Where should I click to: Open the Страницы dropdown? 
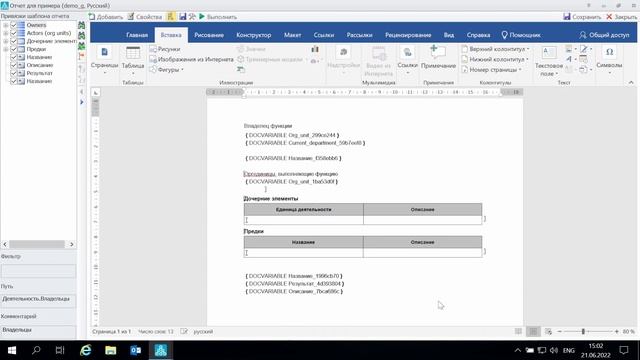(104, 60)
